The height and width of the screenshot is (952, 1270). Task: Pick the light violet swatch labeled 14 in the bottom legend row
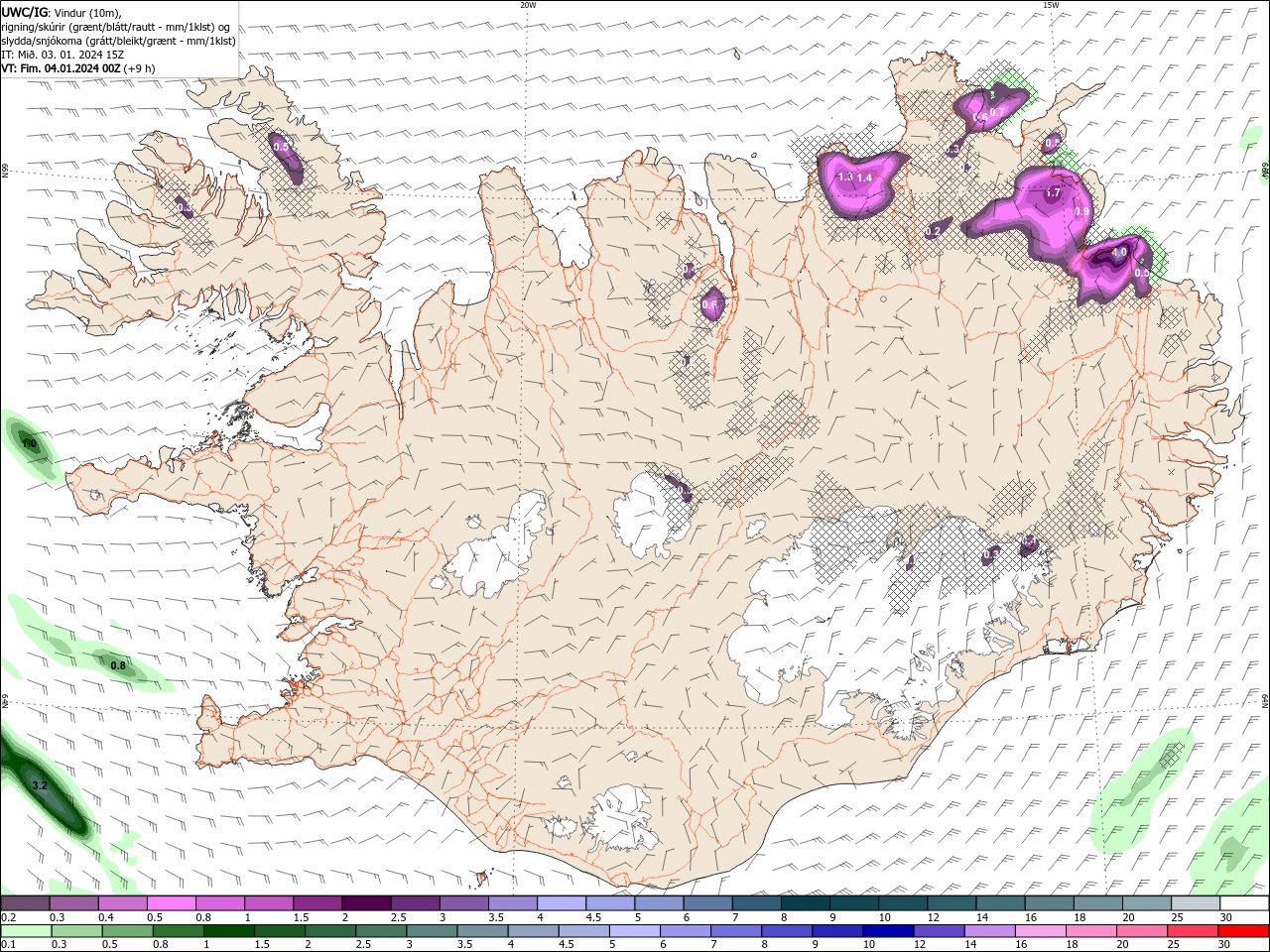tap(989, 930)
